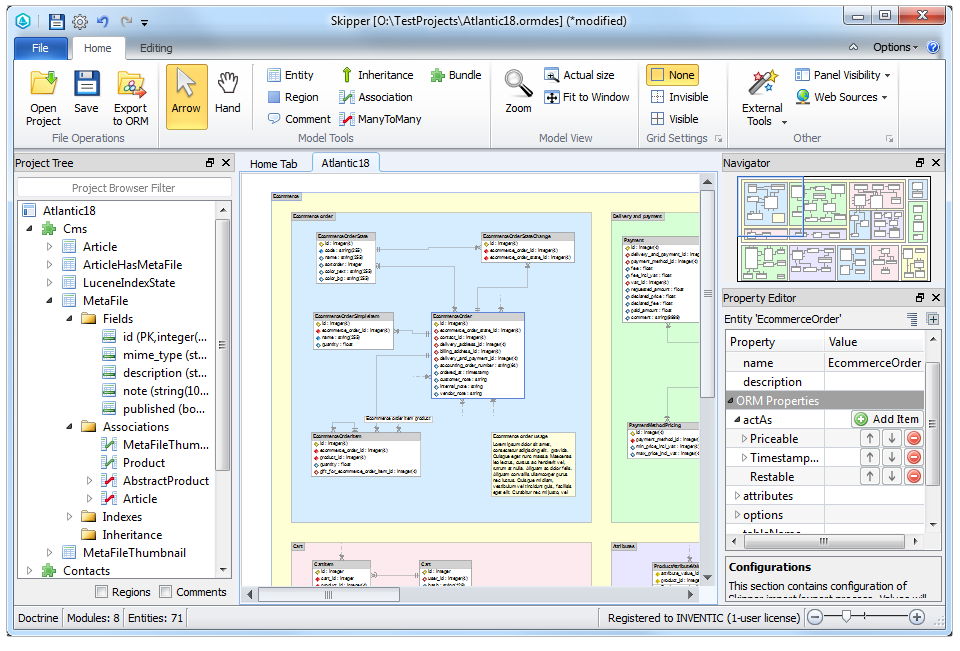Select the Atlantic18 document tab
The image size is (960, 651).
[345, 163]
